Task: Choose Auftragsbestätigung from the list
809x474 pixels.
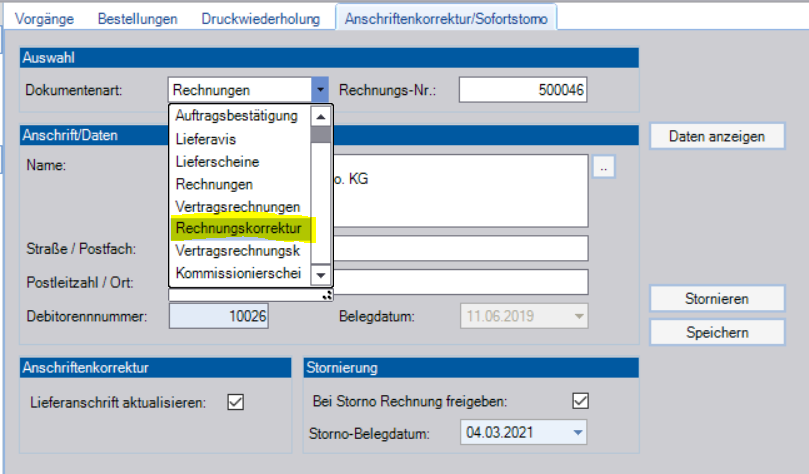Action: (x=238, y=116)
